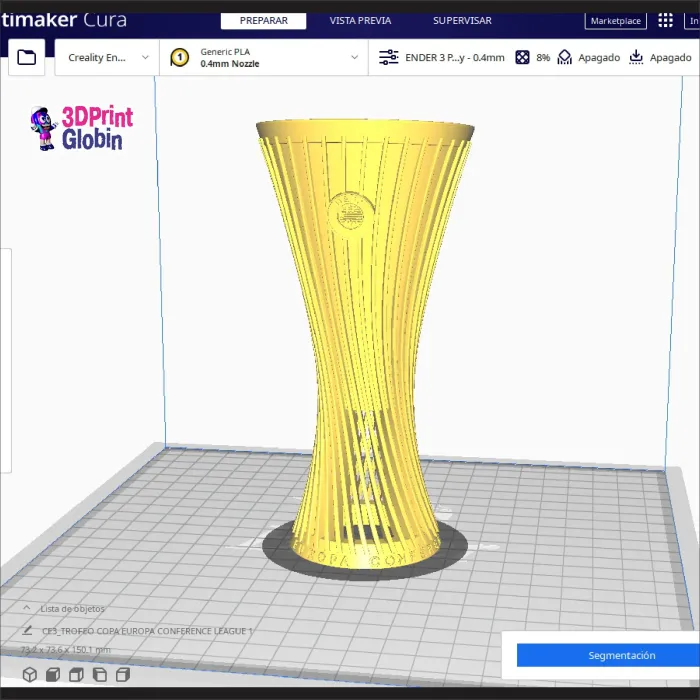This screenshot has width=700, height=700.
Task: Switch to left view cube icon
Action: (x=99, y=675)
